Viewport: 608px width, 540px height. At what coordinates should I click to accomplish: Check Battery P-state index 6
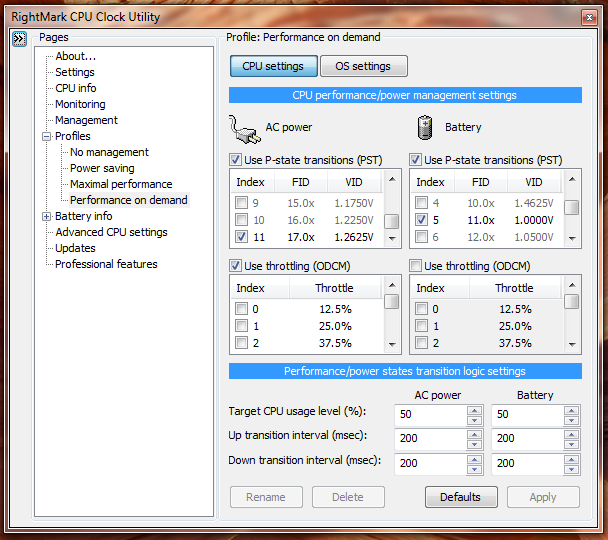(x=421, y=236)
